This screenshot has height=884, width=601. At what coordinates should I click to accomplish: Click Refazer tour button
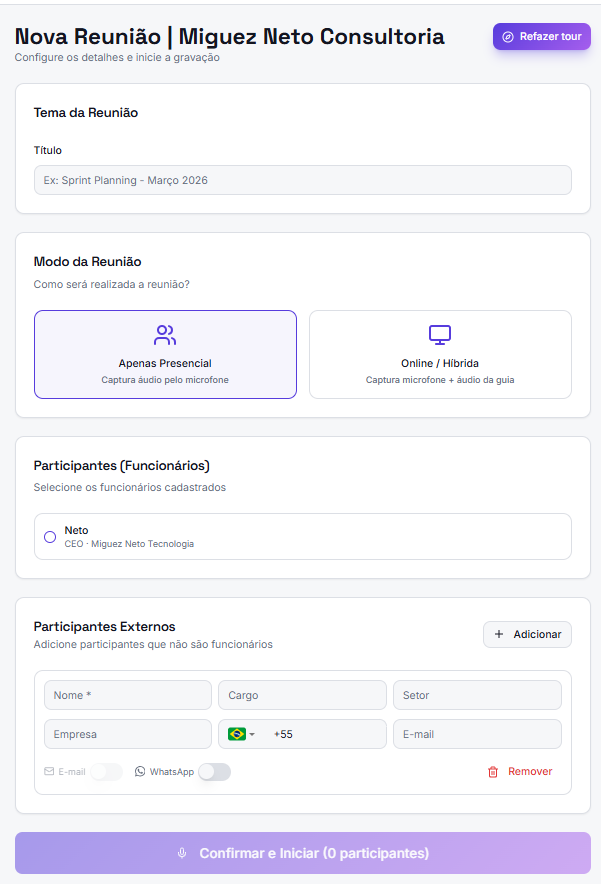pos(542,37)
